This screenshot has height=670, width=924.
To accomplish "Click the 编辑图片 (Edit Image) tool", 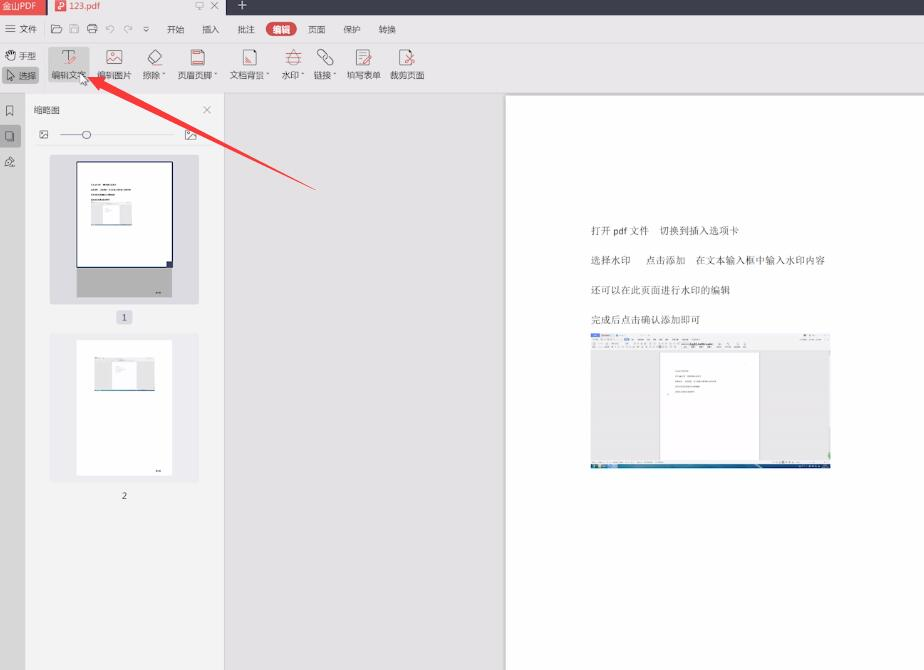I will 114,65.
